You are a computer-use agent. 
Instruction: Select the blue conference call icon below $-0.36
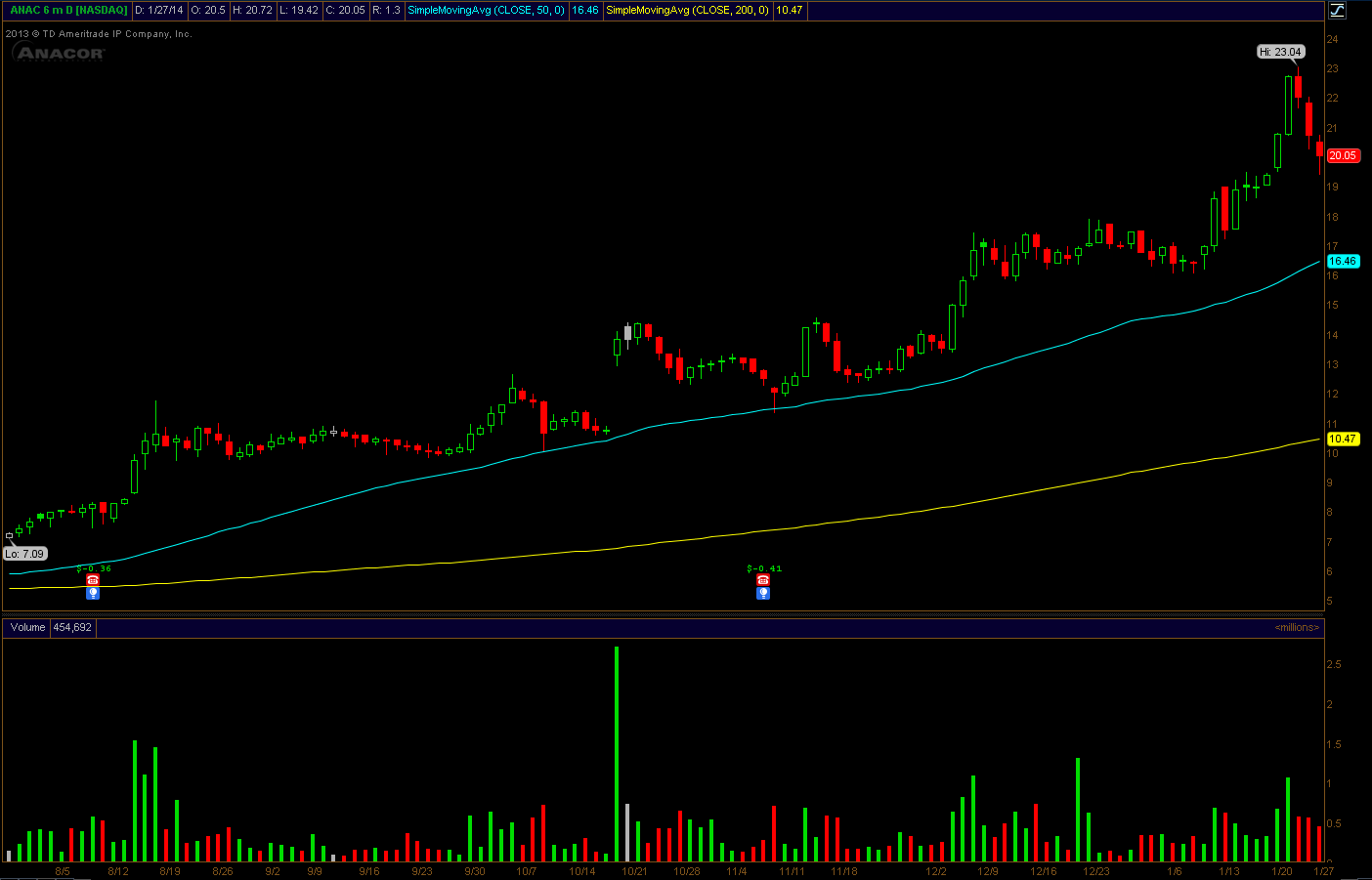[x=93, y=593]
